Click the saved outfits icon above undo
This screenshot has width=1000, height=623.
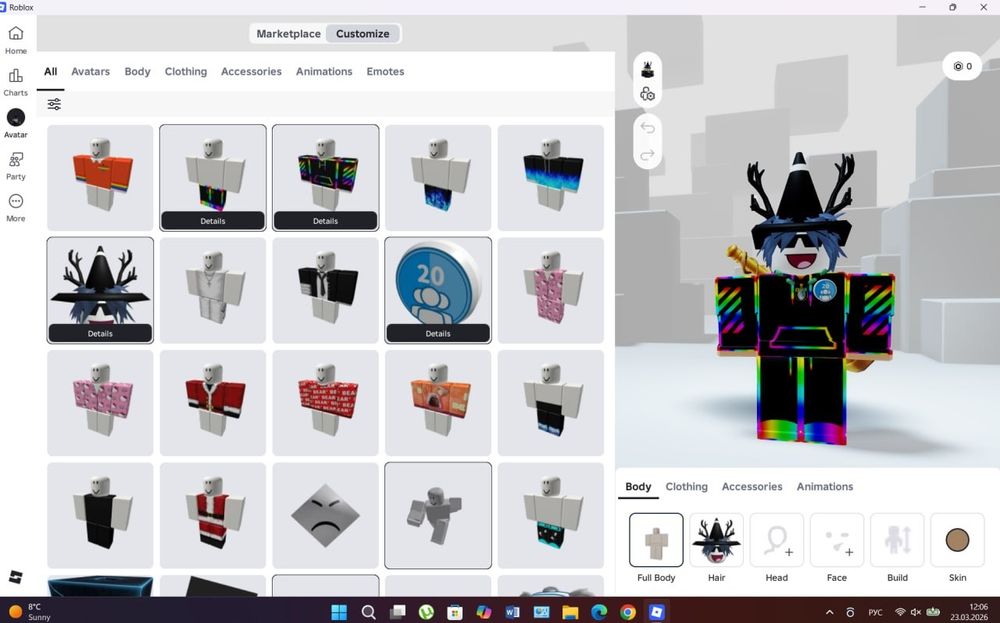tap(647, 70)
